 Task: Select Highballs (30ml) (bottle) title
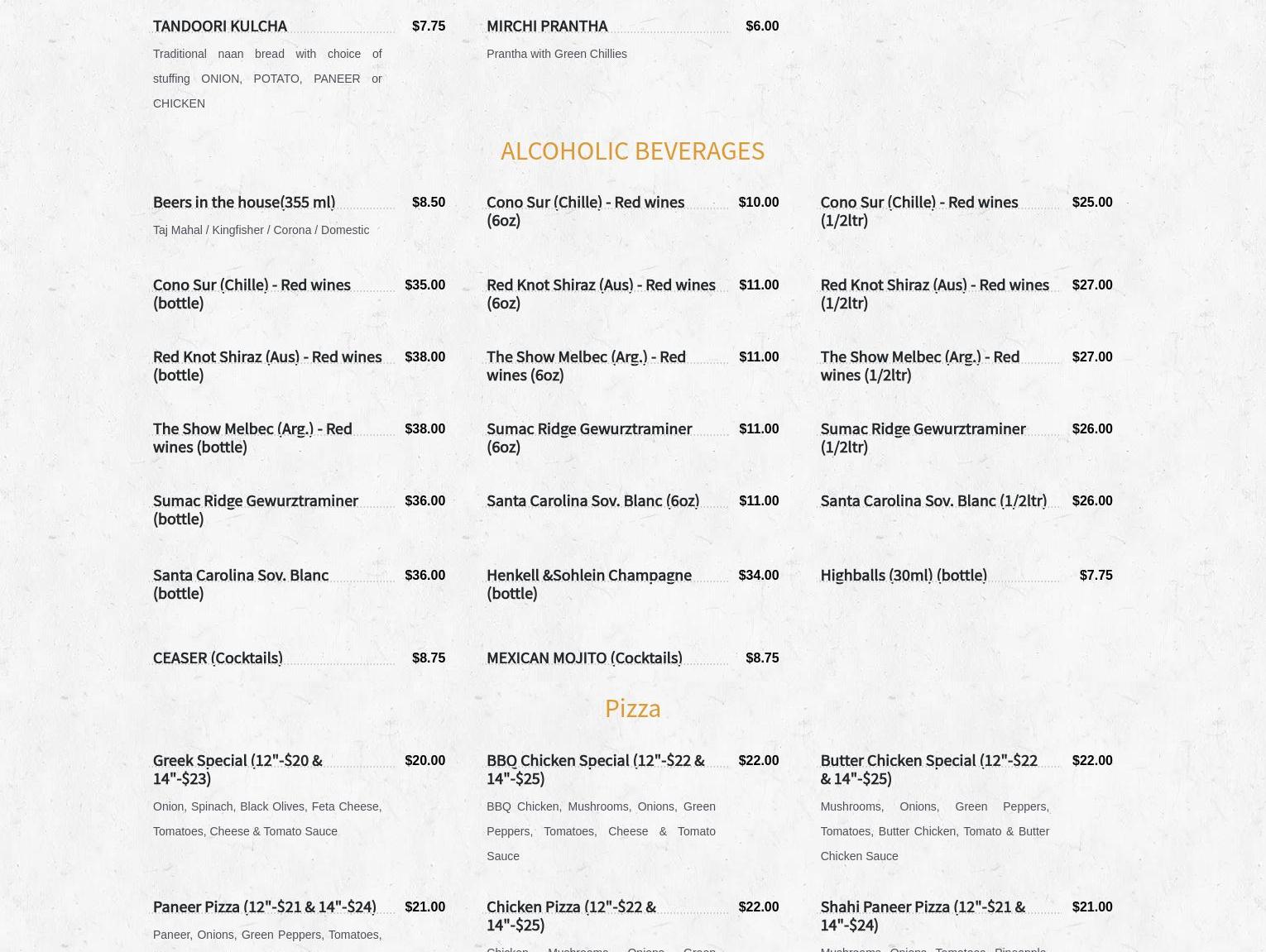[904, 575]
